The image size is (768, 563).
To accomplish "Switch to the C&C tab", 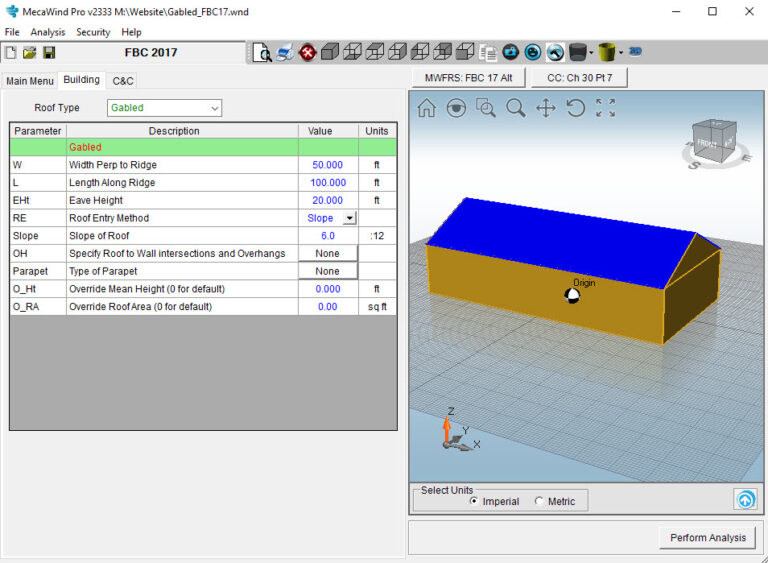I will point(123,81).
